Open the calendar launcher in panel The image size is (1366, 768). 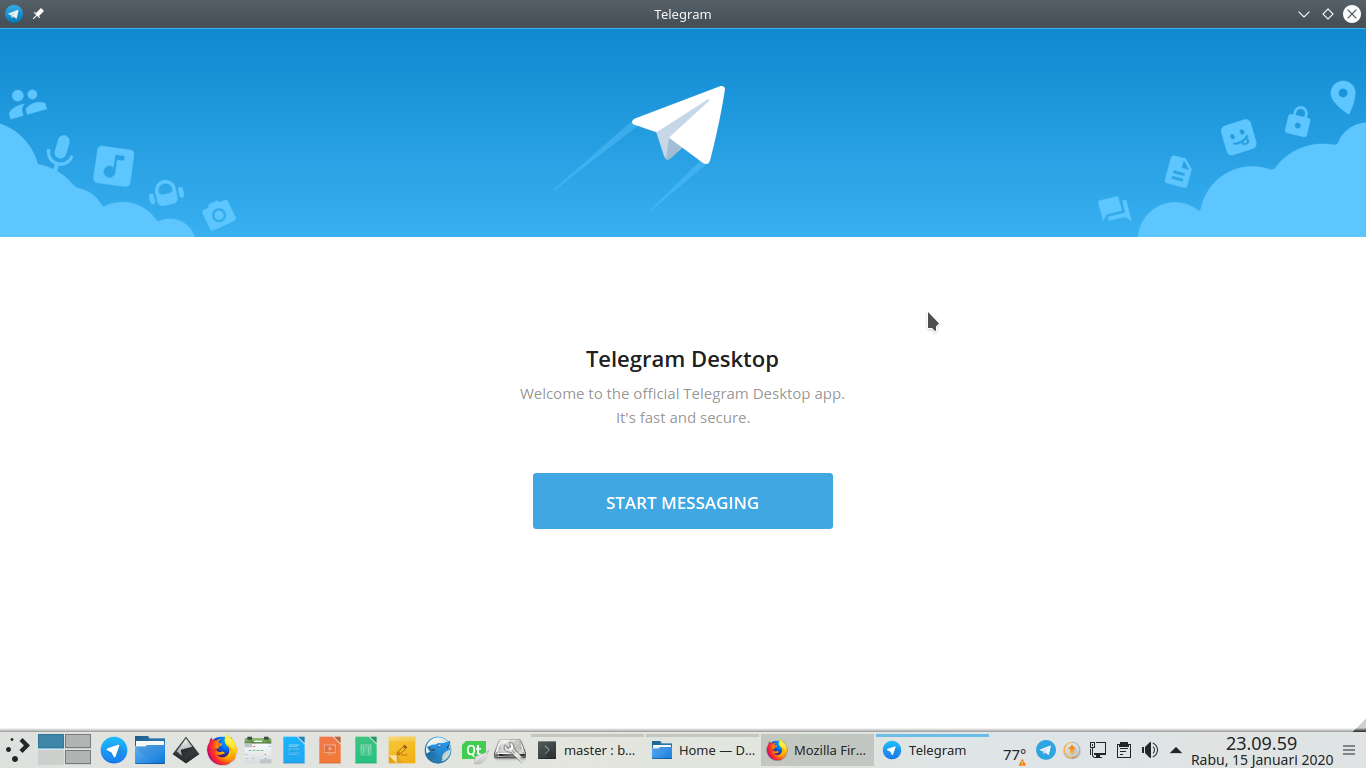tap(258, 750)
